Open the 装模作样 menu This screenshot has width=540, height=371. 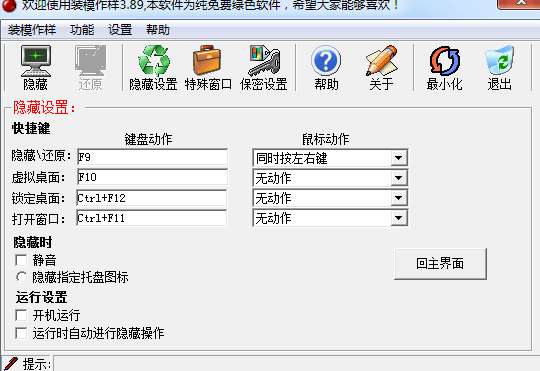tap(32, 30)
